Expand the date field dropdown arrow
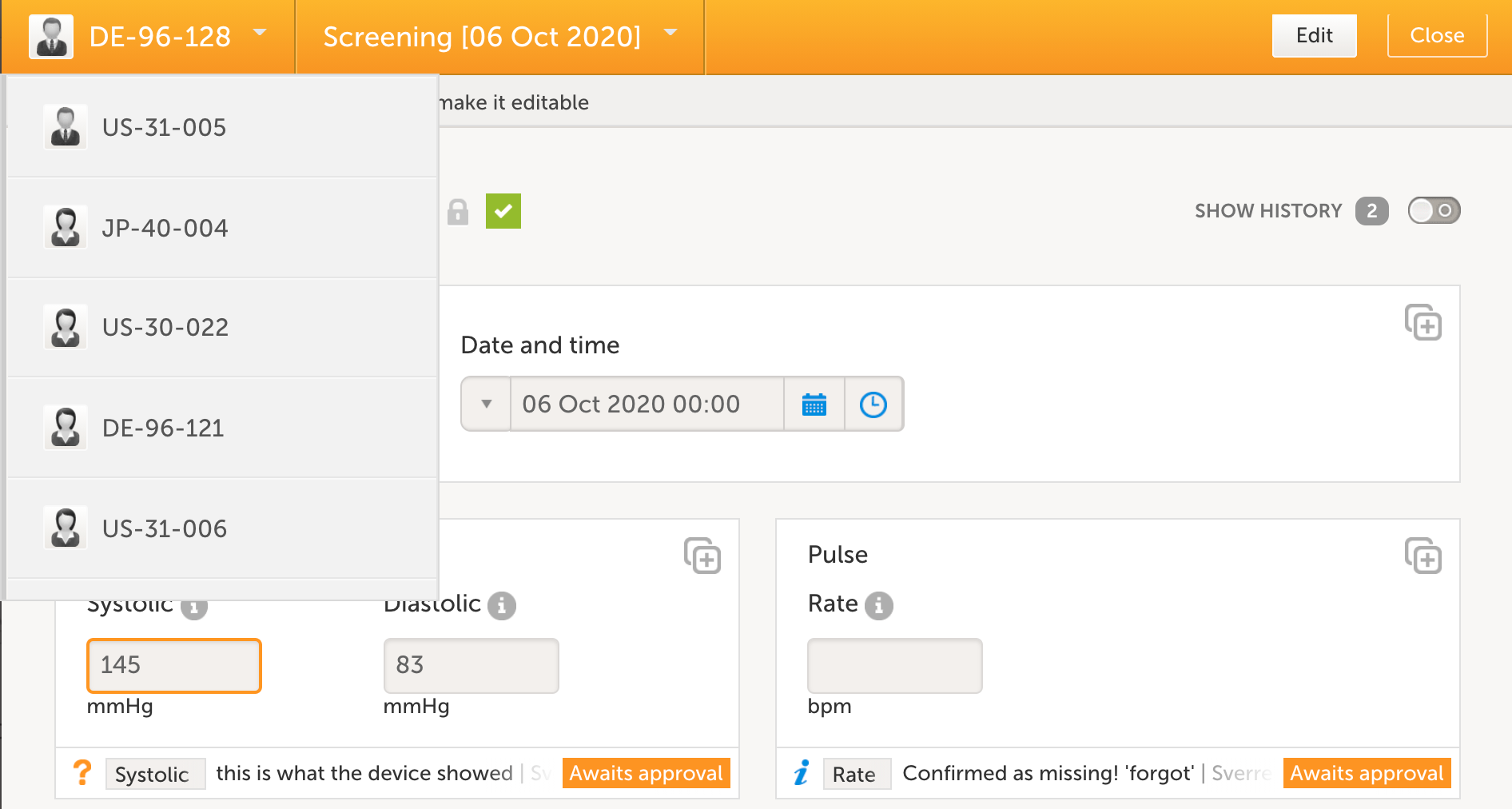 pos(486,404)
